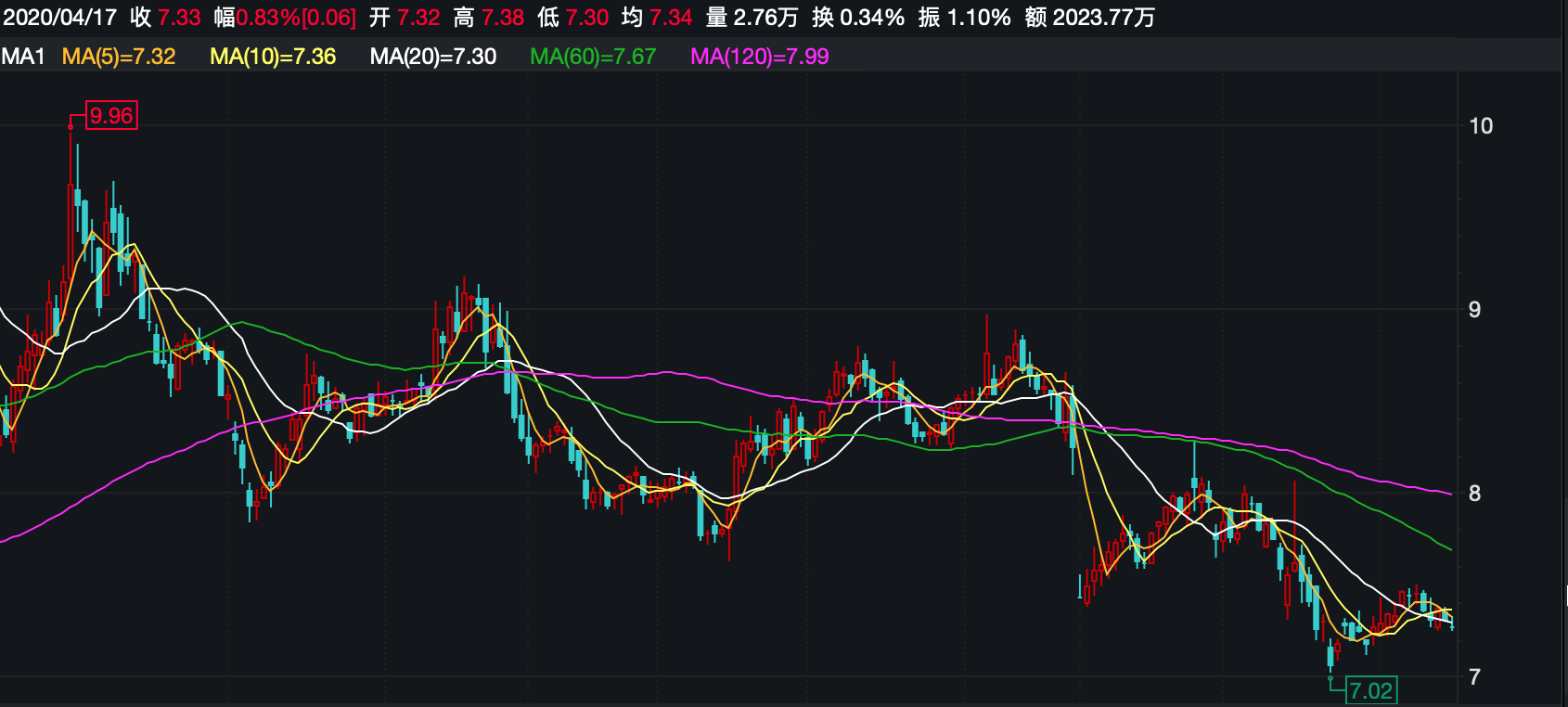The height and width of the screenshot is (707, 1568).
Task: Click the low price 7.30 value
Action: (x=587, y=18)
